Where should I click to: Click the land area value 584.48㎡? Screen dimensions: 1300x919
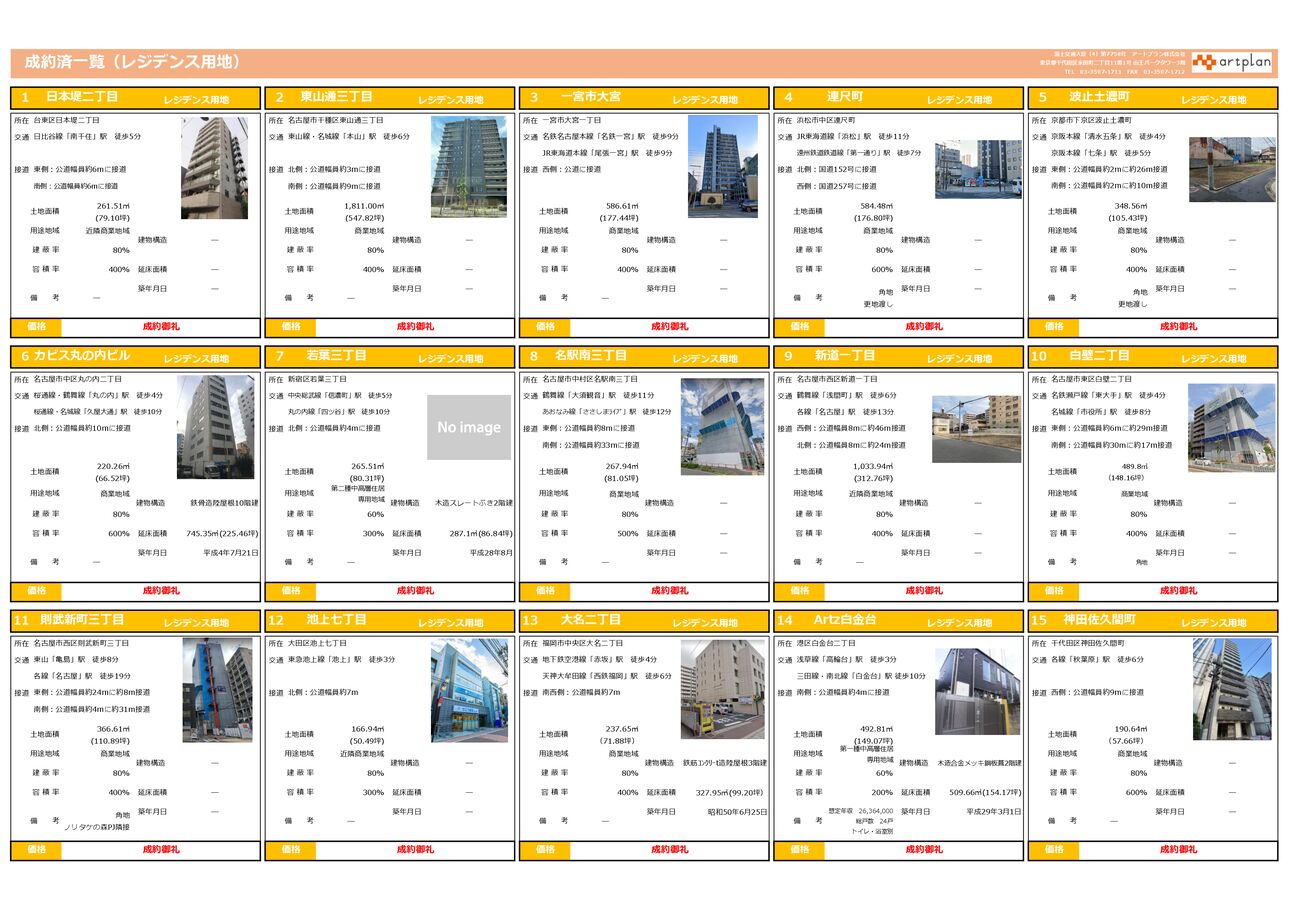click(877, 206)
